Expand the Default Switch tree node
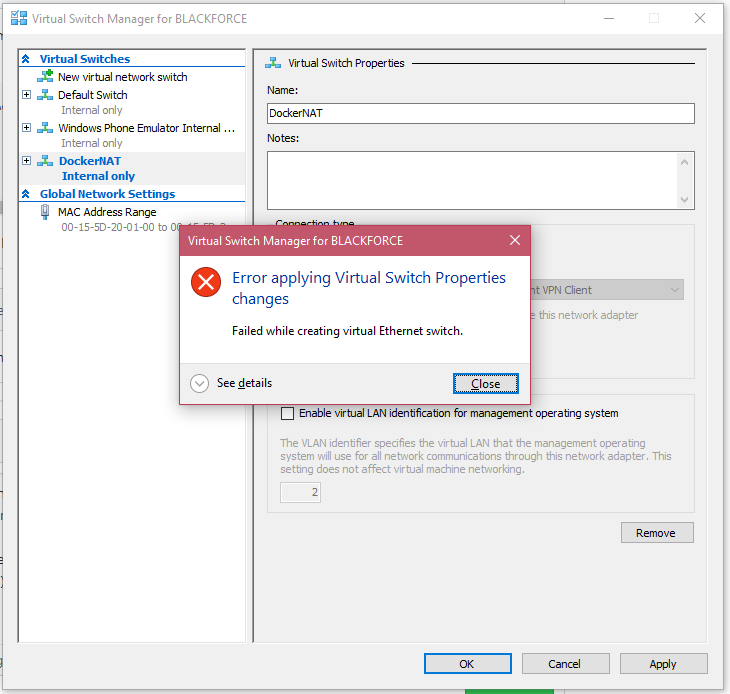 click(27, 94)
